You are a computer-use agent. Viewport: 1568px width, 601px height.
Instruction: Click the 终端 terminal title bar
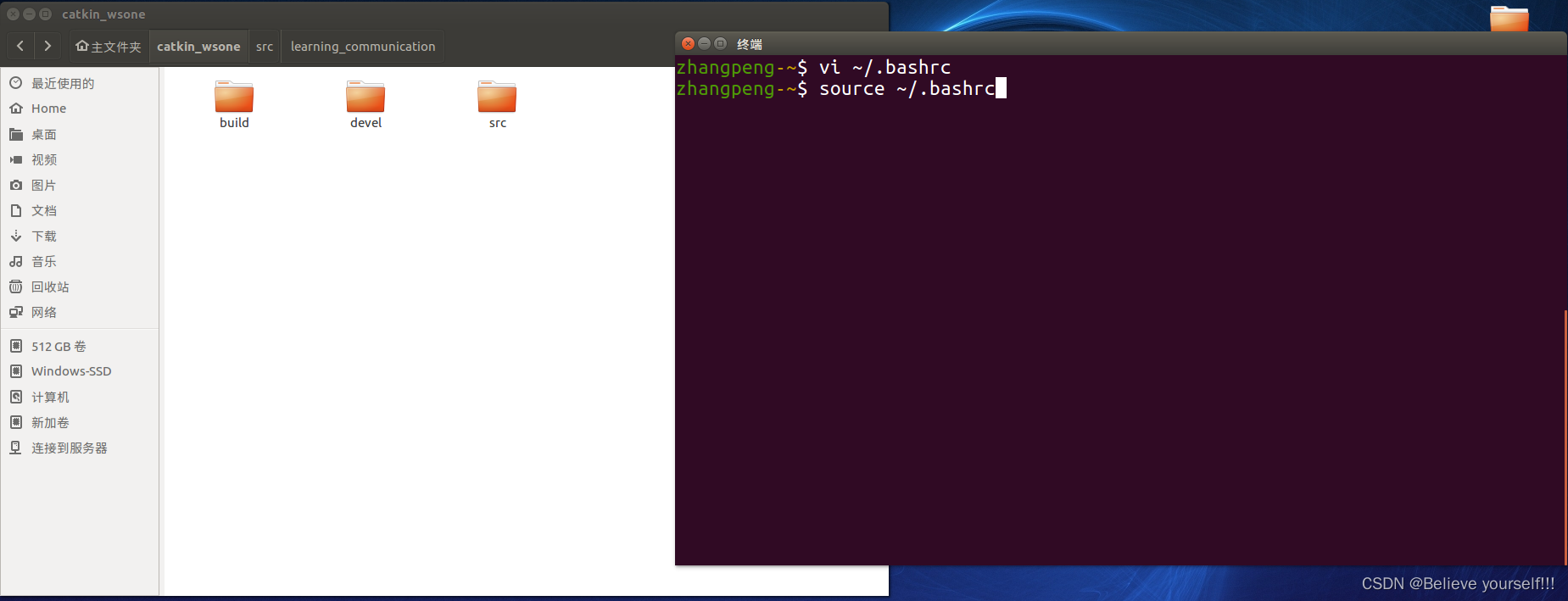click(1119, 43)
